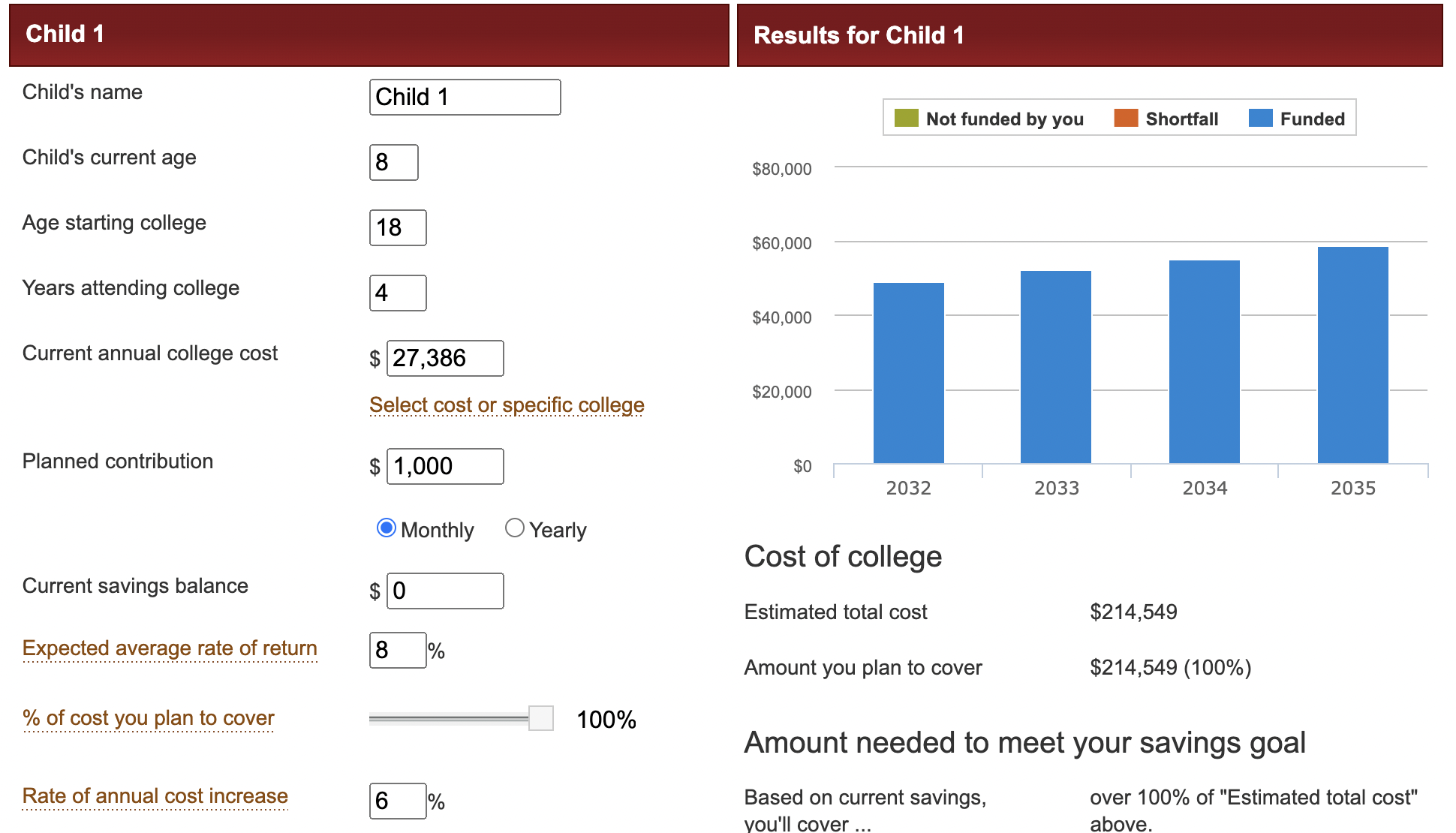The height and width of the screenshot is (833, 1456).
Task: Toggle the Not funded by you legend swatch
Action: coord(906,119)
